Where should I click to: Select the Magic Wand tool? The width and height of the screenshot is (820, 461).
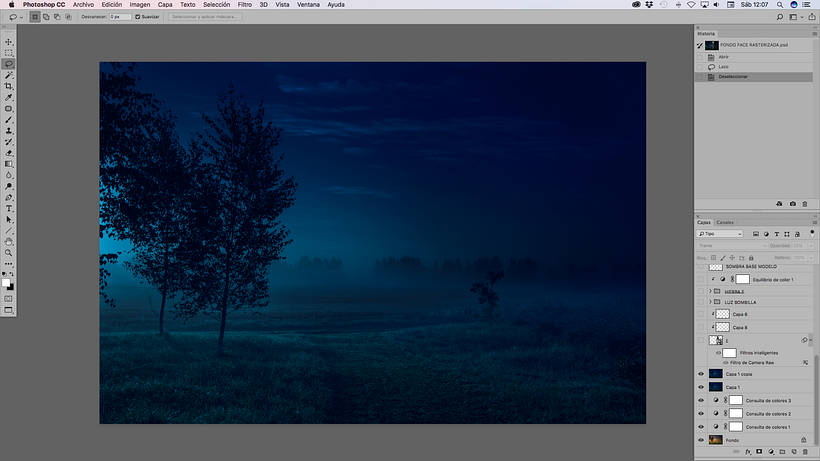[x=9, y=75]
